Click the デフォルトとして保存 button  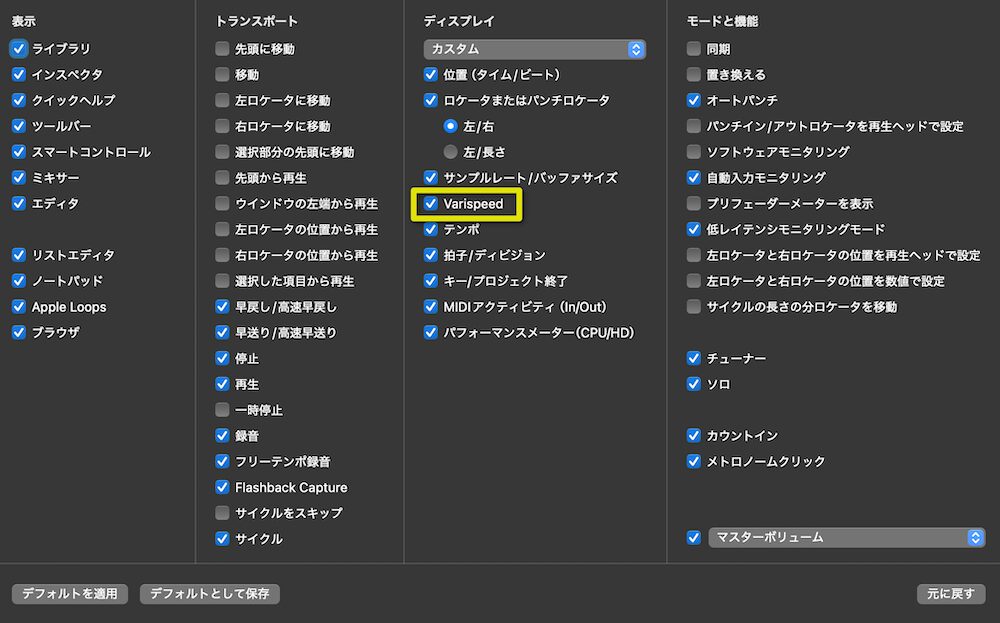click(209, 593)
